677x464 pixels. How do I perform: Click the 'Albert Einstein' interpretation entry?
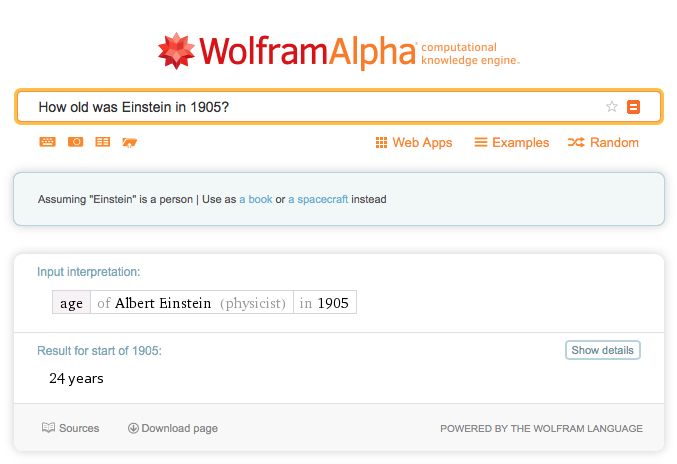[x=163, y=303]
